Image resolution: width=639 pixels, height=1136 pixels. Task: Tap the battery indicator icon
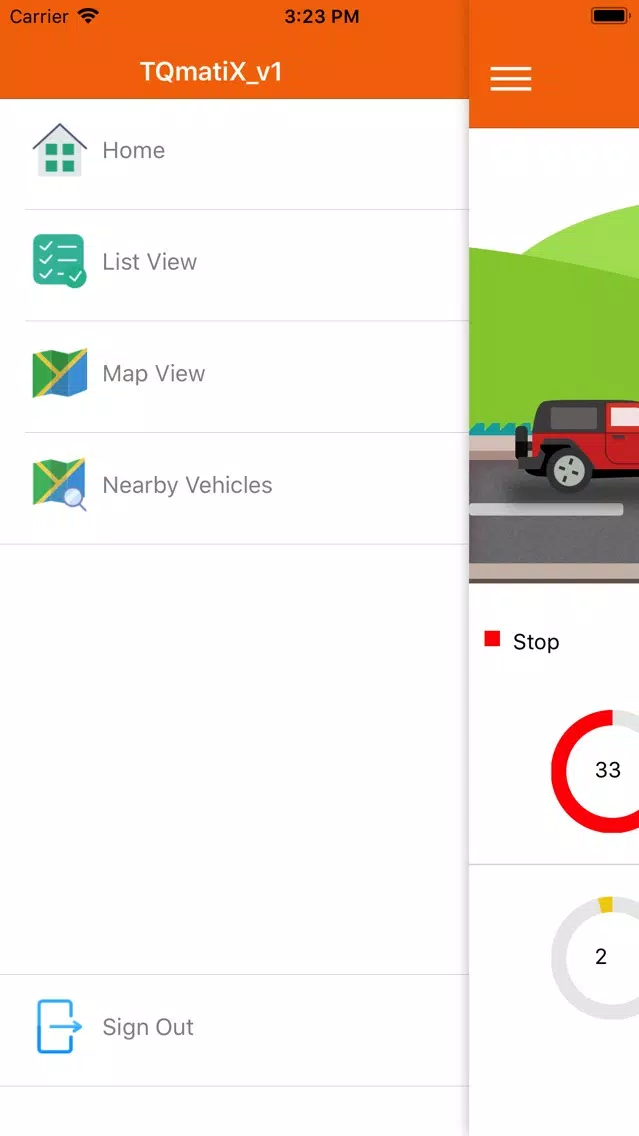tap(611, 15)
